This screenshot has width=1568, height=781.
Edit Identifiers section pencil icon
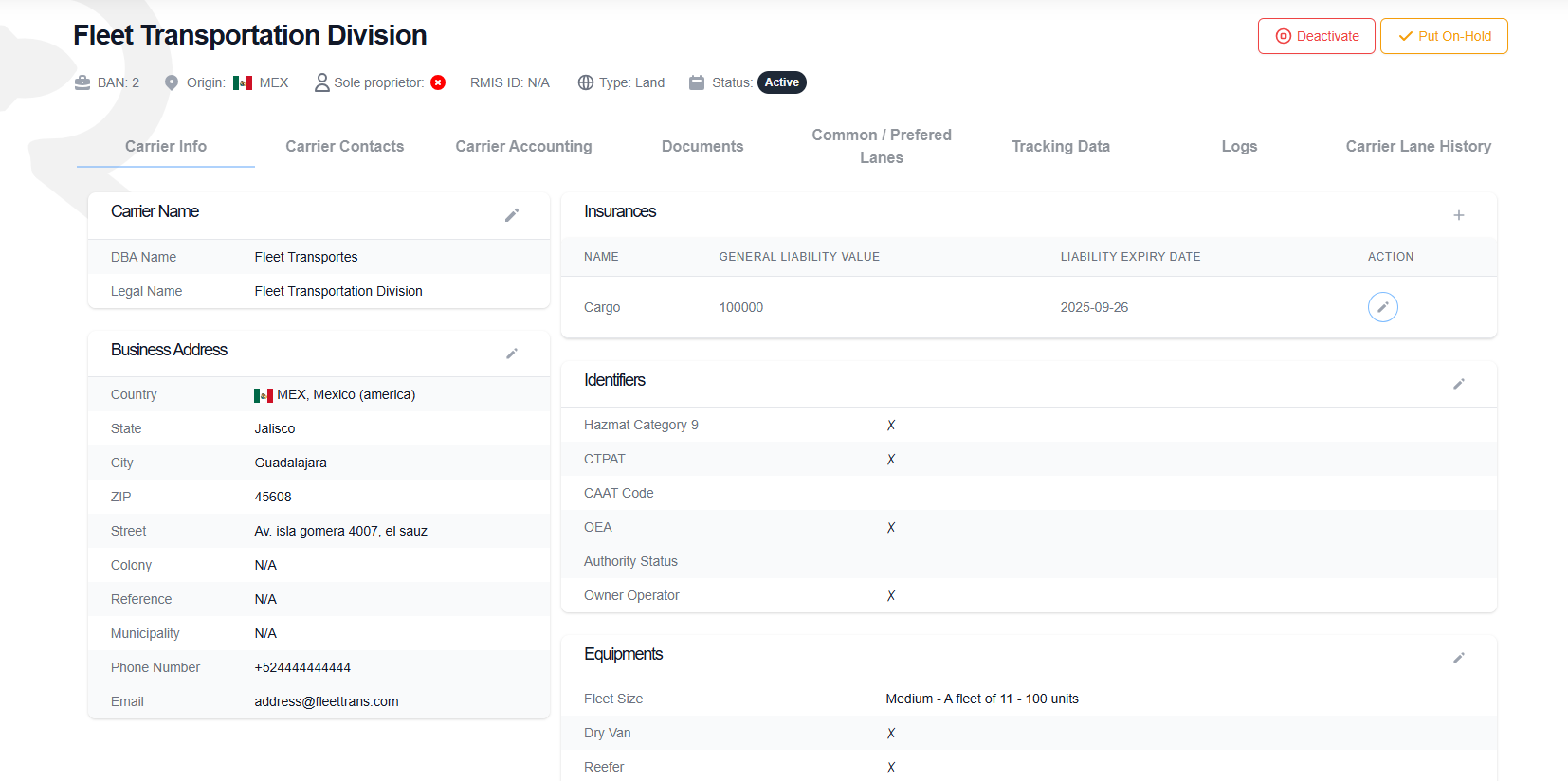[1459, 384]
